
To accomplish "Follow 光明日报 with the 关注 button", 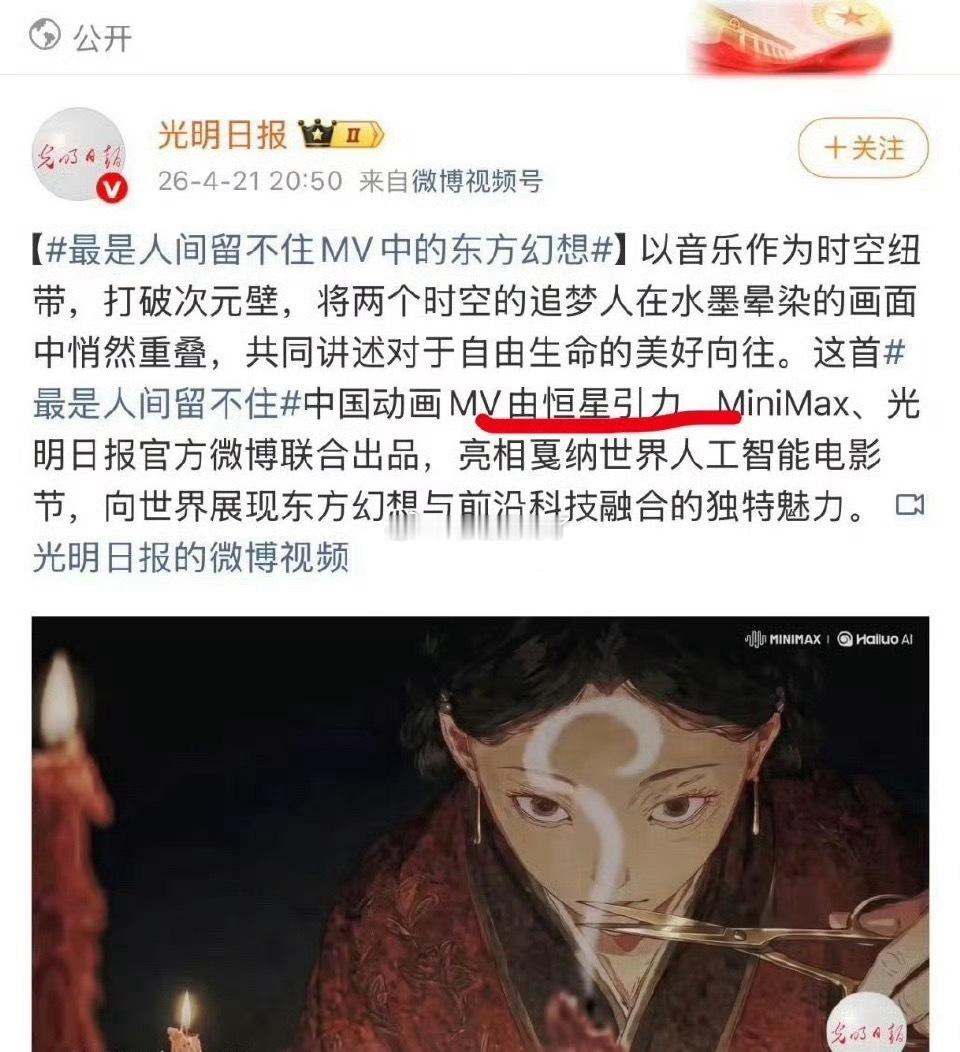I will (863, 148).
